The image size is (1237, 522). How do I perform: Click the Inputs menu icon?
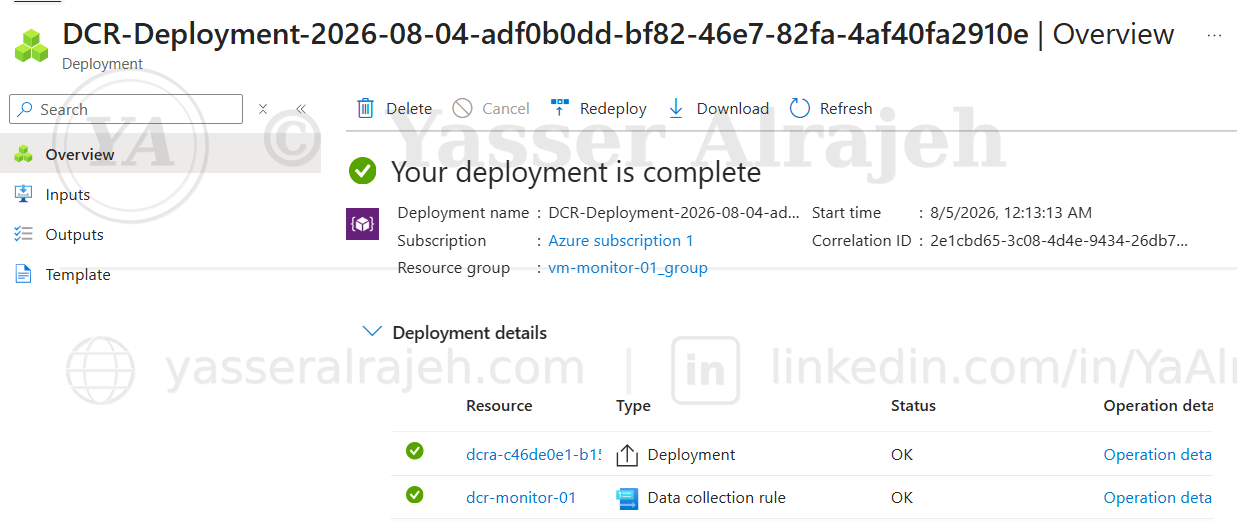tap(24, 194)
